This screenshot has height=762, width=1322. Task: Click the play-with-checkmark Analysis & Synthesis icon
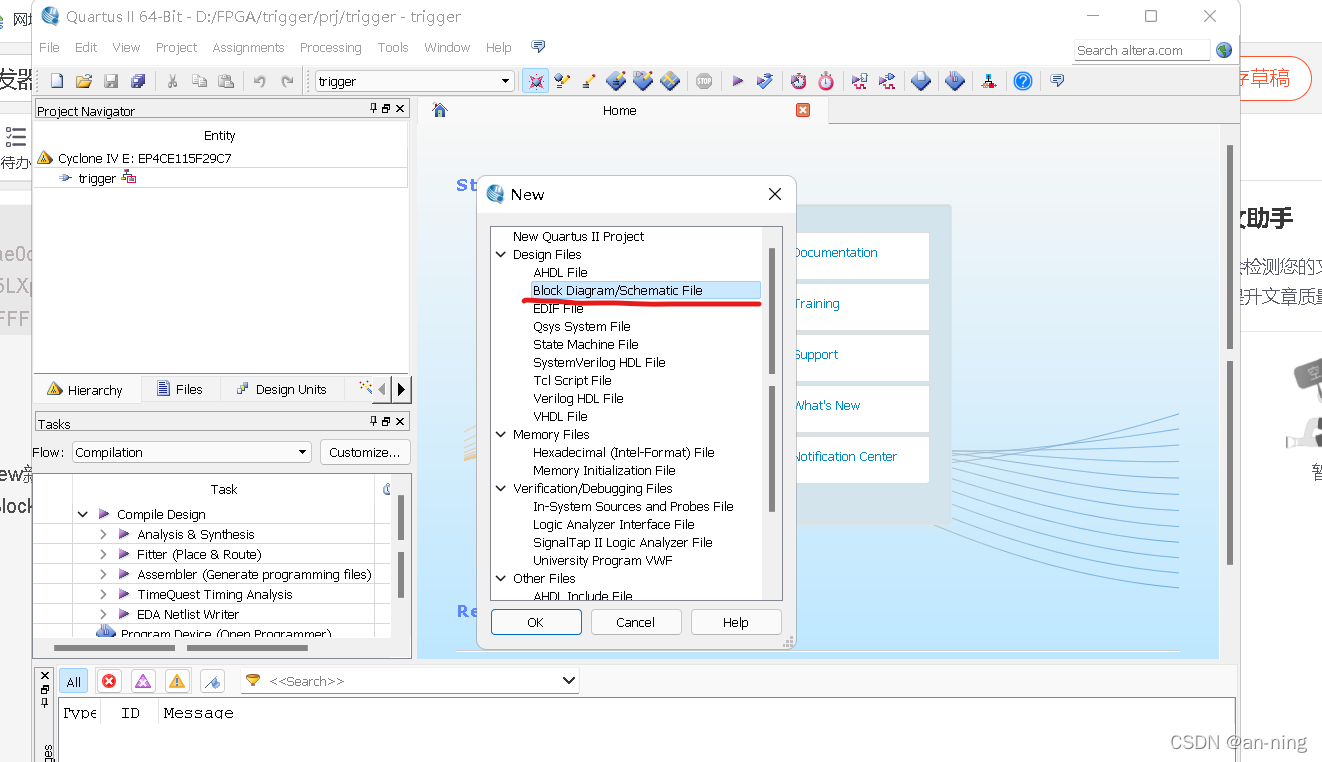[x=765, y=81]
